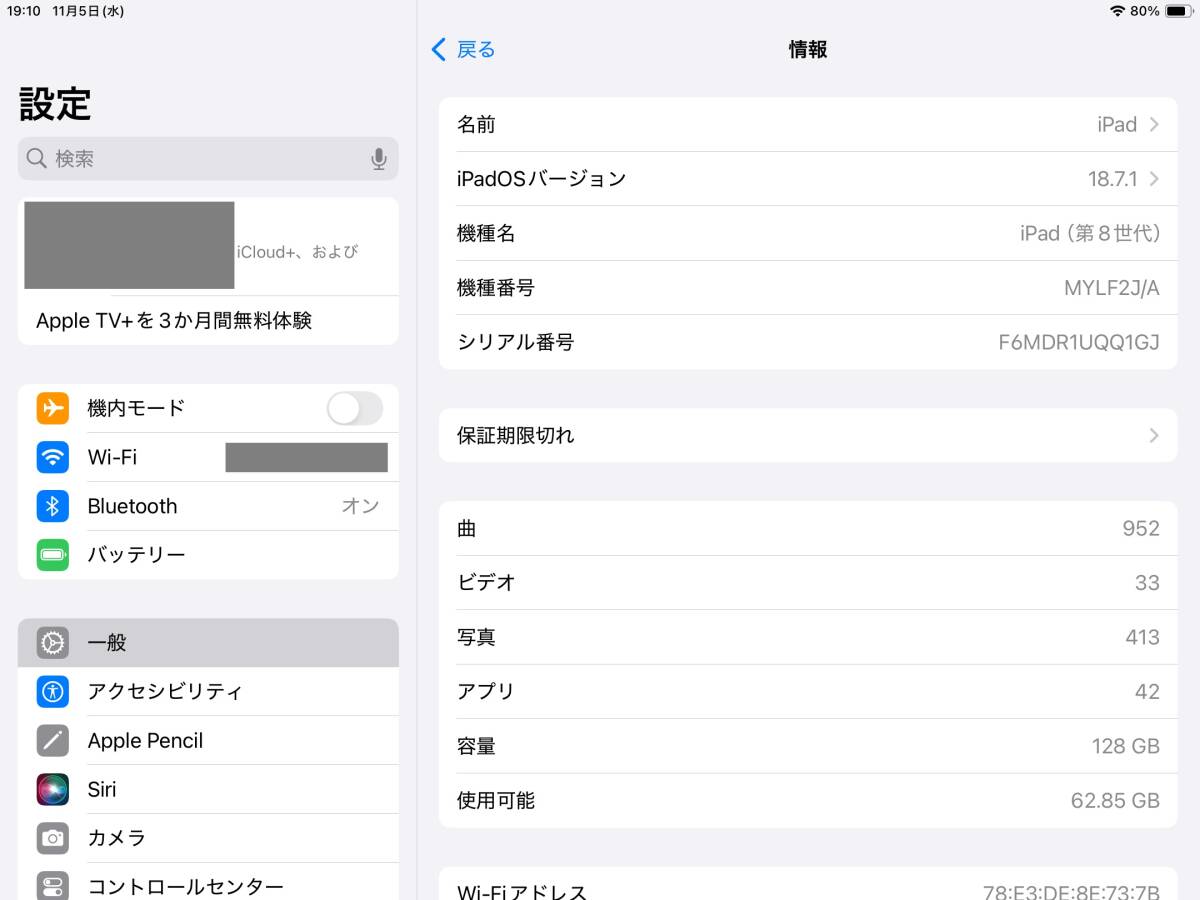1200x900 pixels.
Task: Open iPadOS version details chevron
Action: coord(1154,179)
